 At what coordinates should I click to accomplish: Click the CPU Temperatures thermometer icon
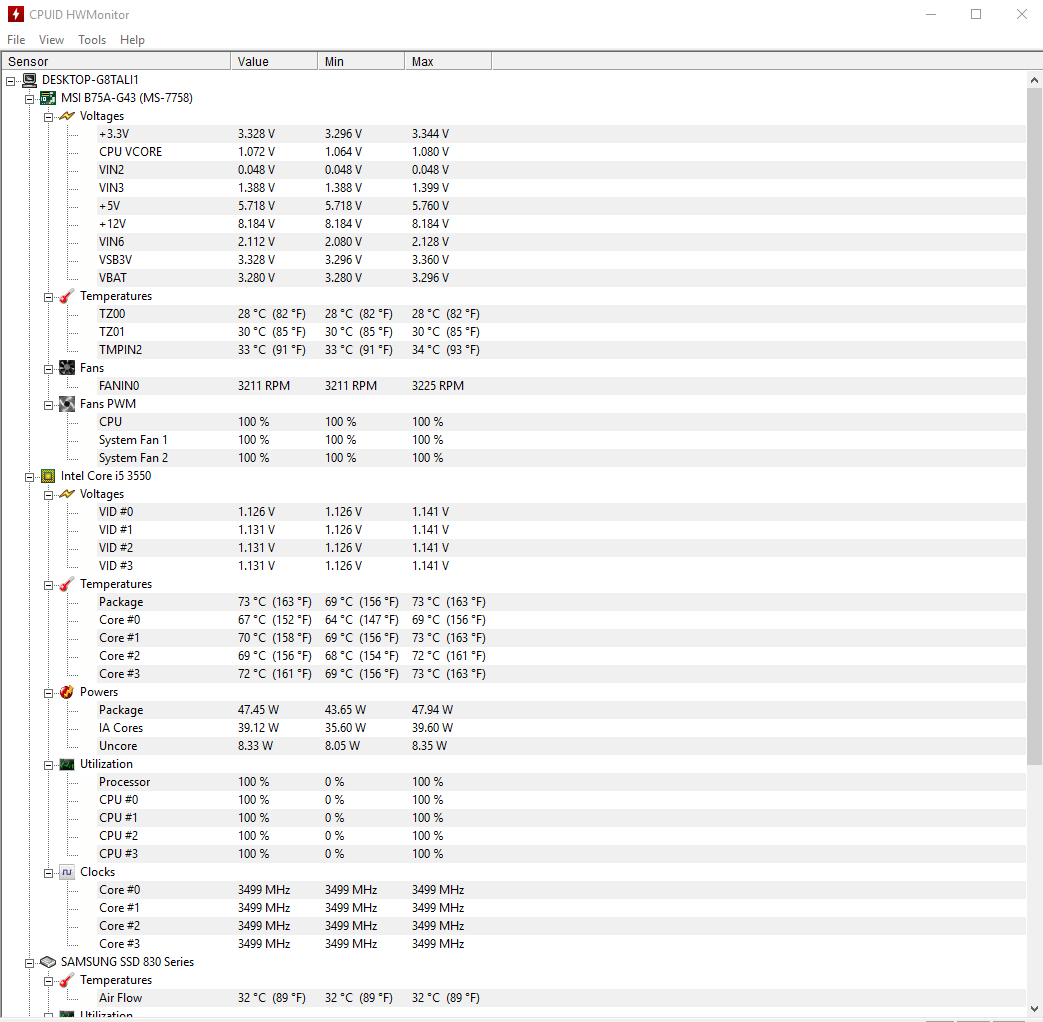(x=67, y=584)
